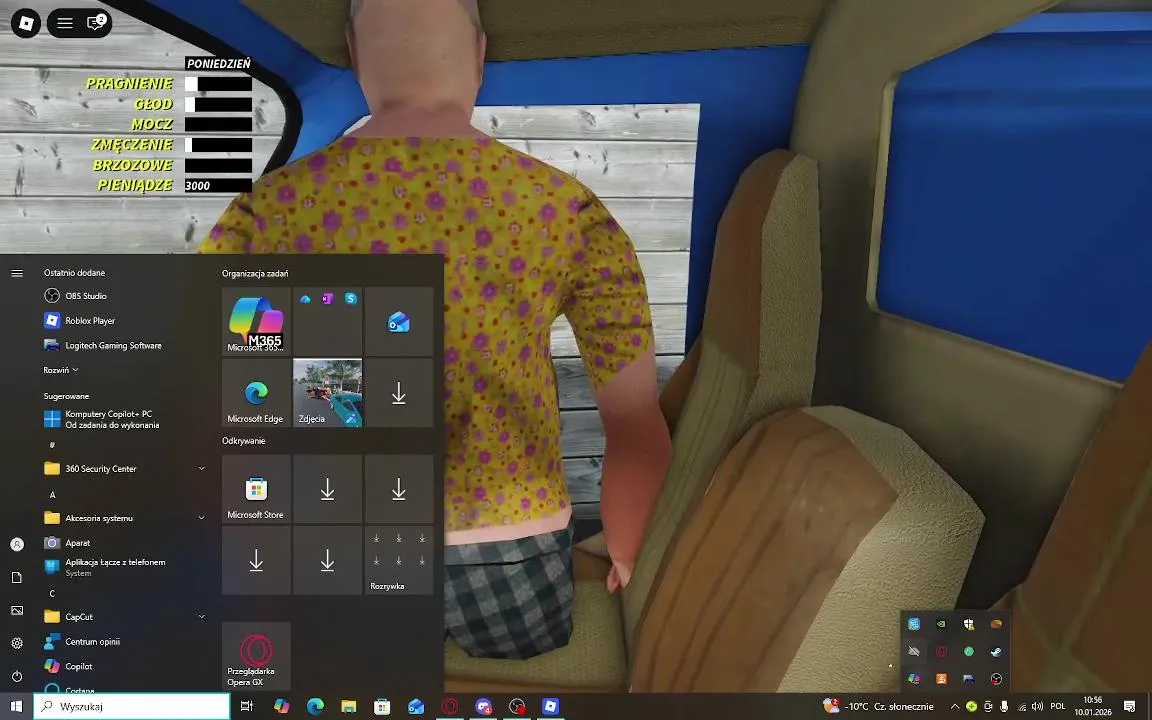The height and width of the screenshot is (720, 1152).
Task: Open Steam icon in tray overflow
Action: (x=996, y=652)
